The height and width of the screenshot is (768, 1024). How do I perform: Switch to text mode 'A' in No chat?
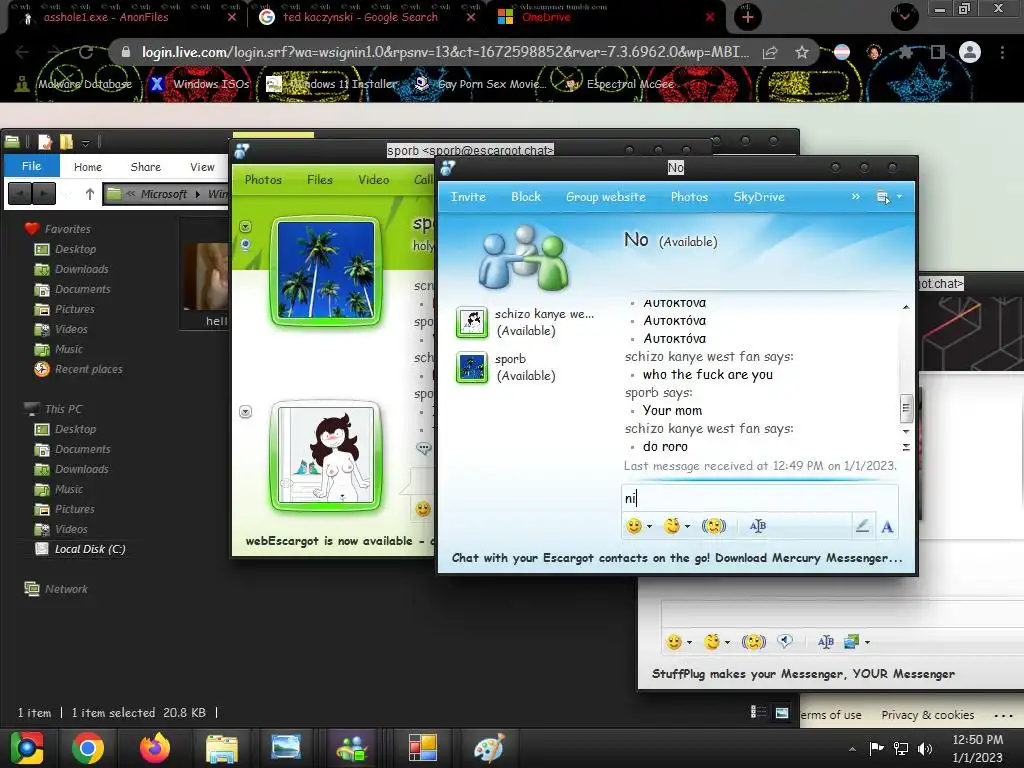tap(887, 526)
